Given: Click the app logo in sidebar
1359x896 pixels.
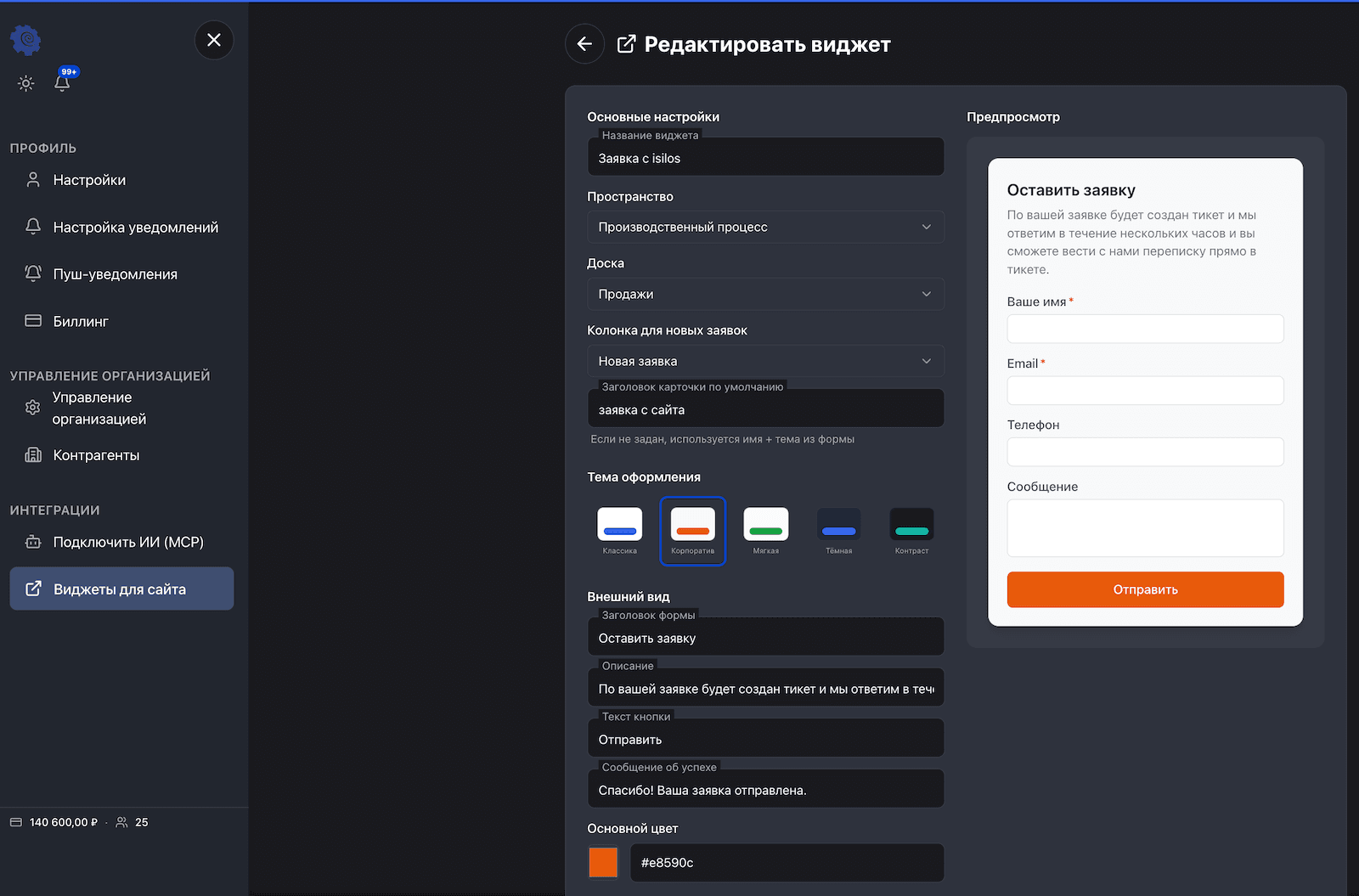Looking at the screenshot, I should pos(25,40).
